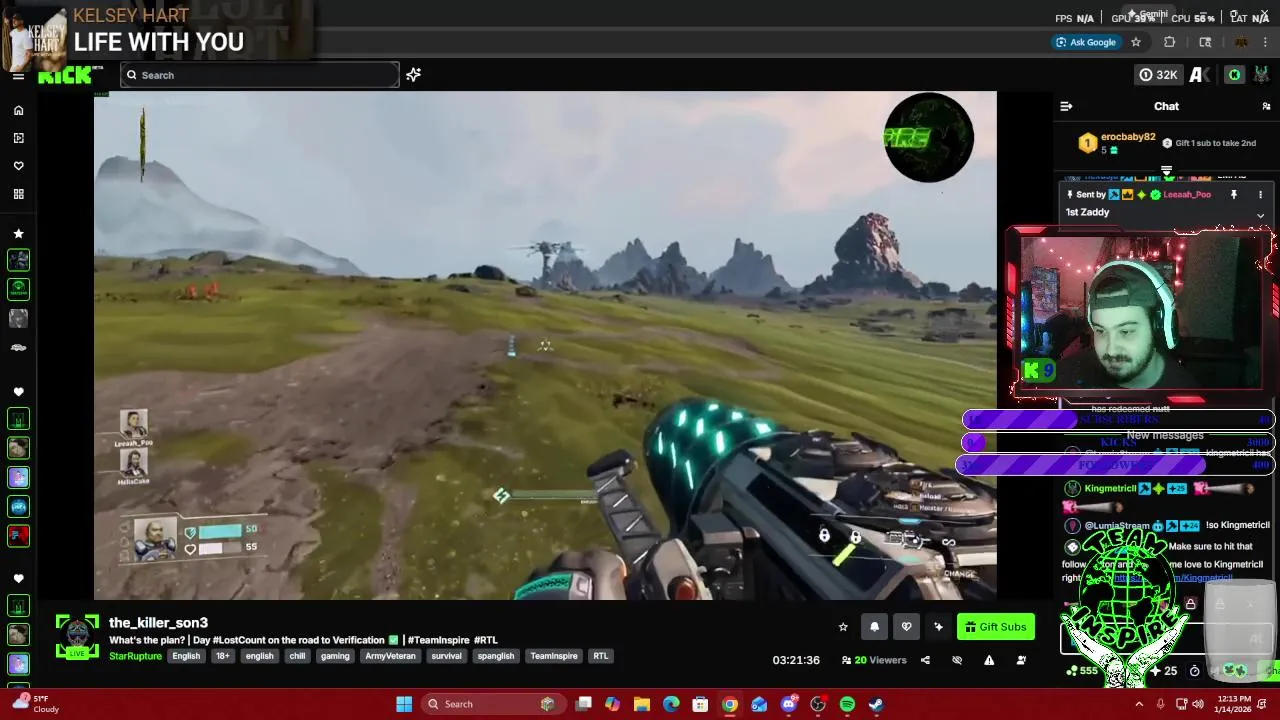Select the 'survival' tag
Screen dimensions: 1280x720
click(446, 656)
